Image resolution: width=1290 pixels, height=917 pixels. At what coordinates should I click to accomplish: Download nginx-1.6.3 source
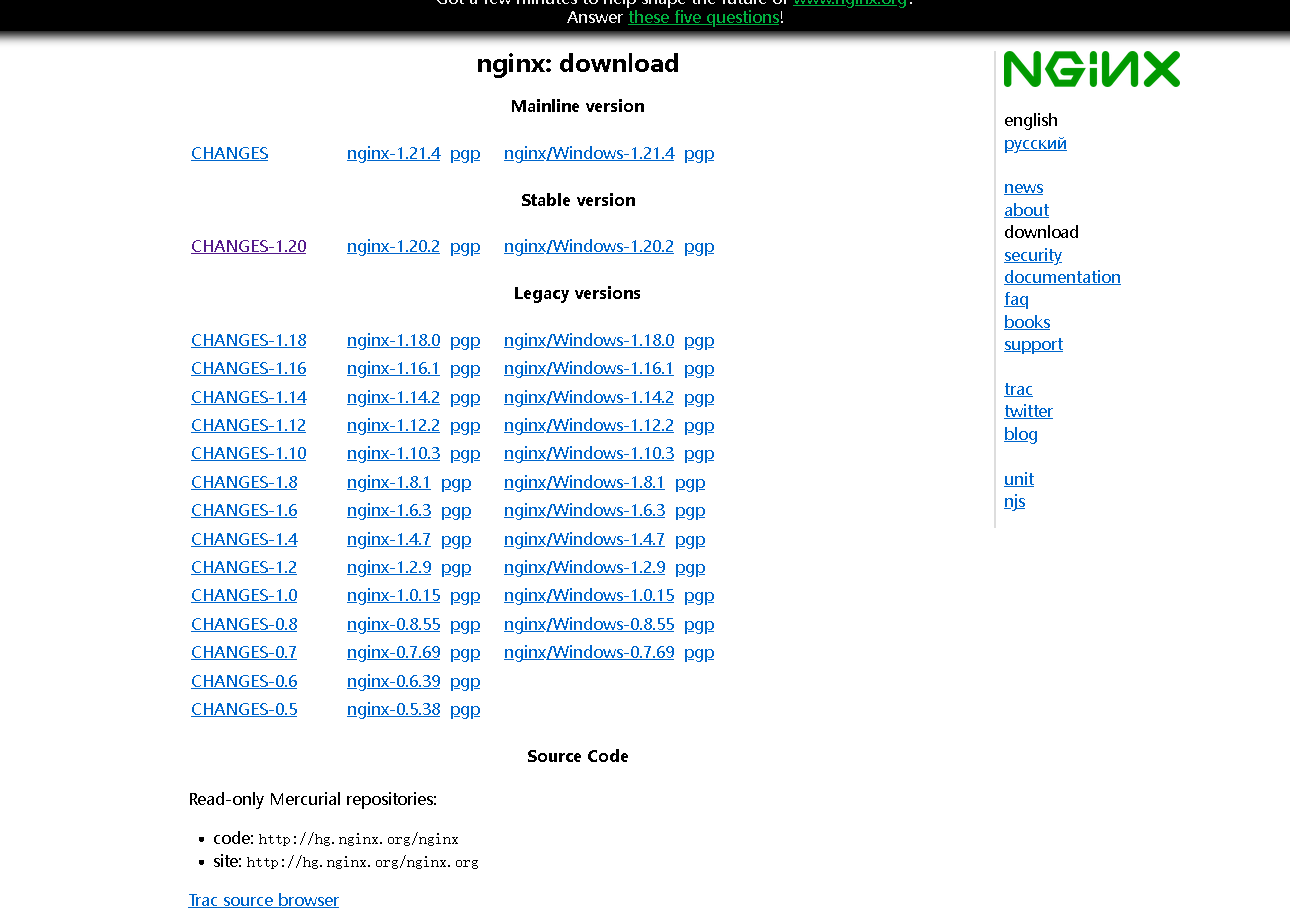[x=389, y=510]
